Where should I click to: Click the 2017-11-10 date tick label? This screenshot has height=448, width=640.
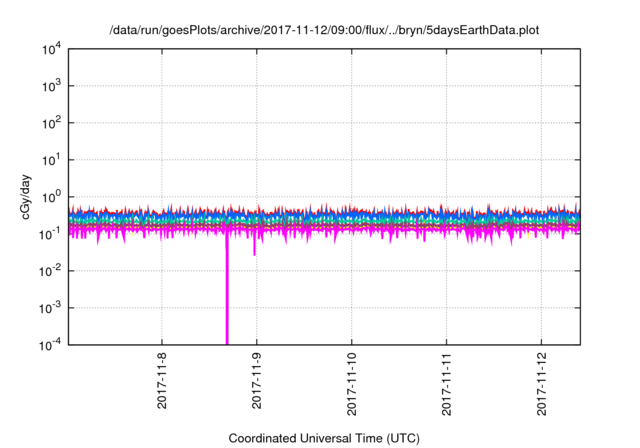click(x=352, y=384)
